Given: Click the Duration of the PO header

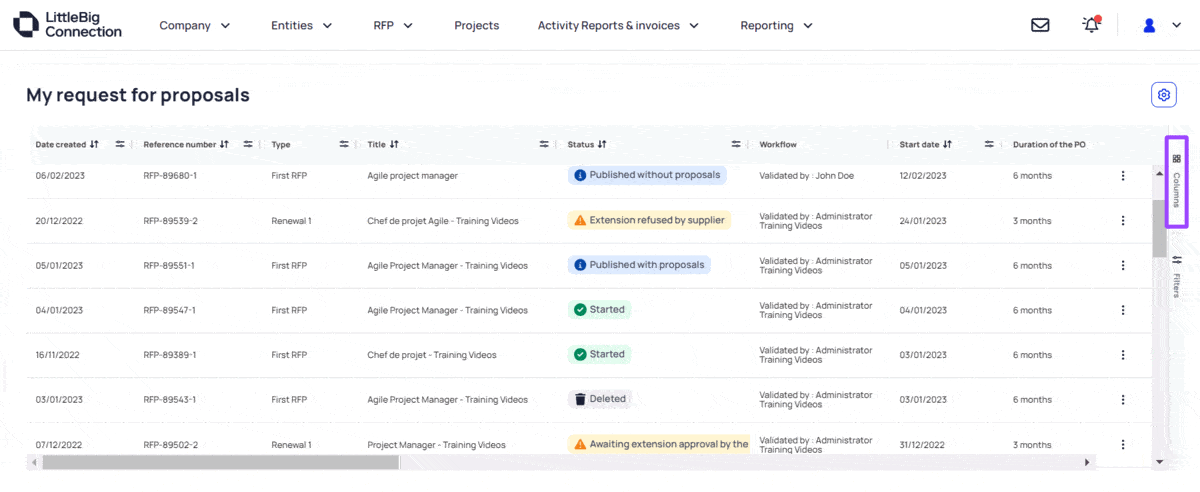Looking at the screenshot, I should pos(1049,145).
